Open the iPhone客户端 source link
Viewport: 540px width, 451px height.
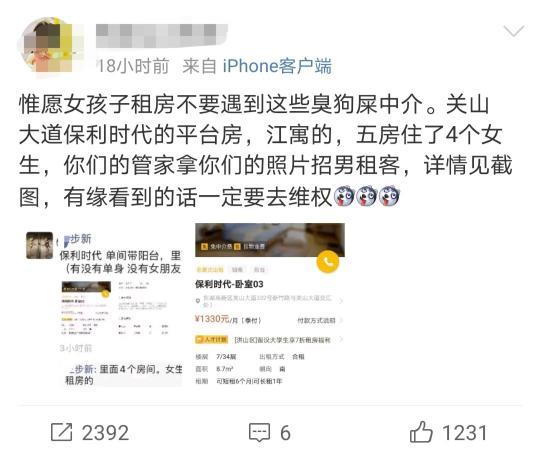(277, 66)
